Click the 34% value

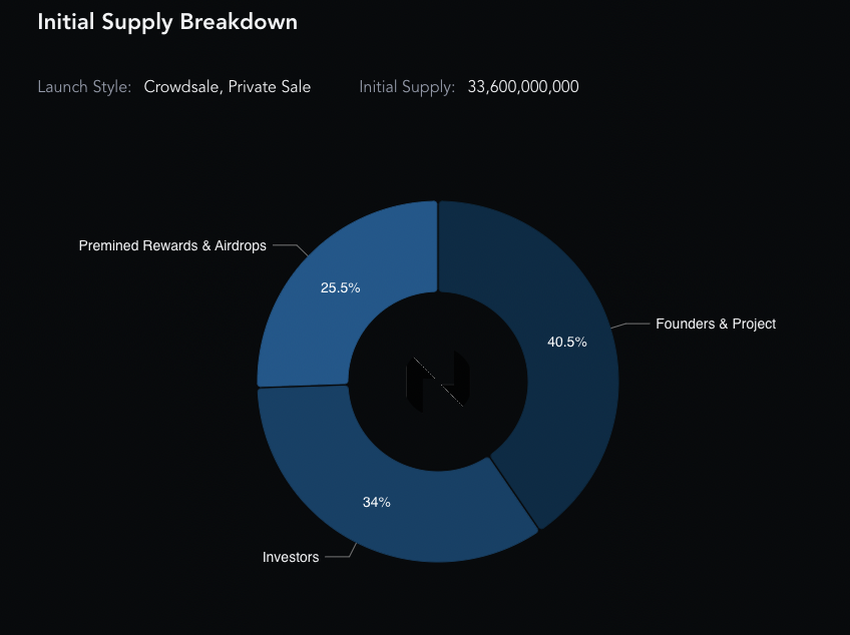click(376, 502)
